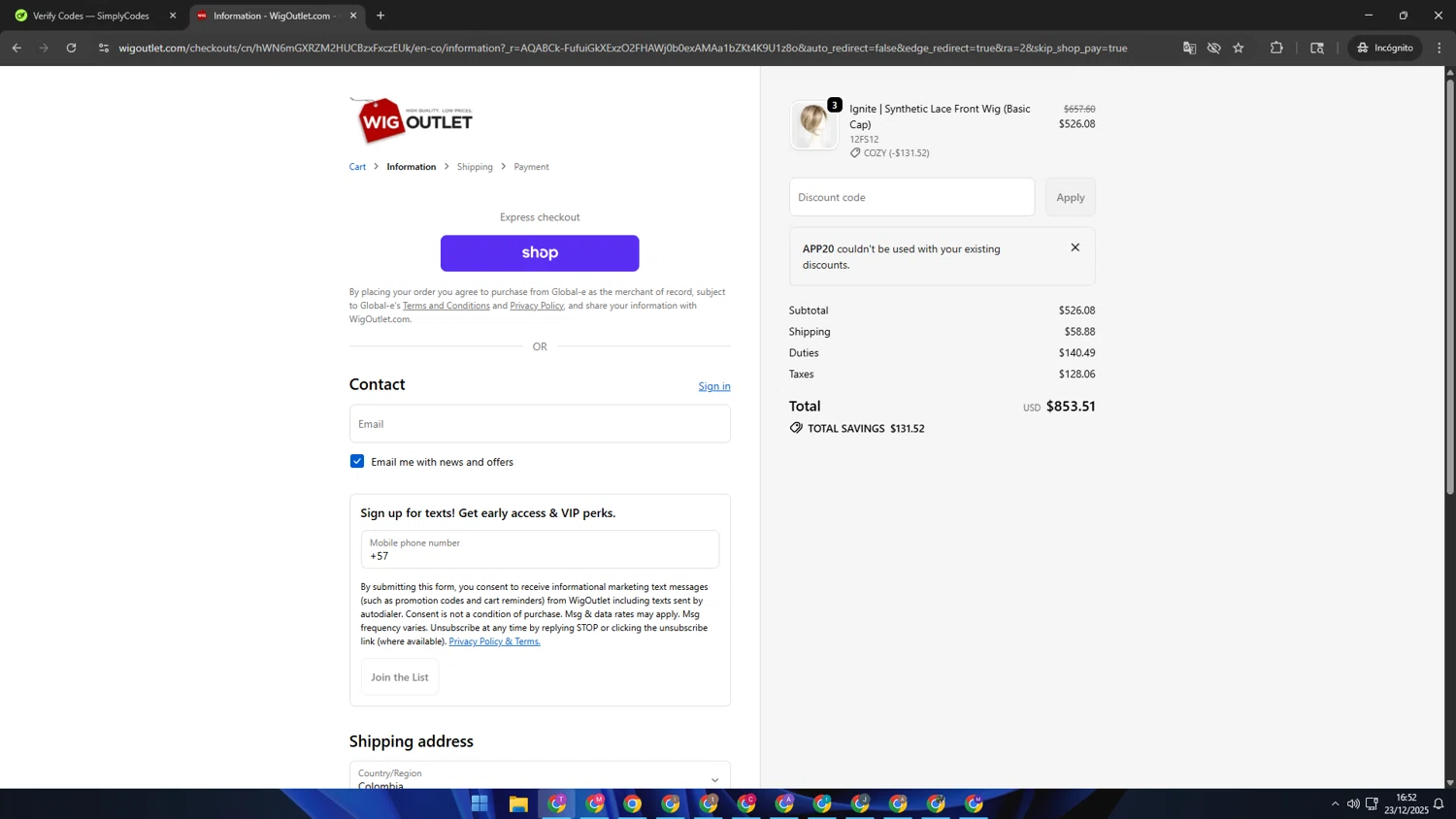Click Join the List button
1456x819 pixels.
click(400, 677)
